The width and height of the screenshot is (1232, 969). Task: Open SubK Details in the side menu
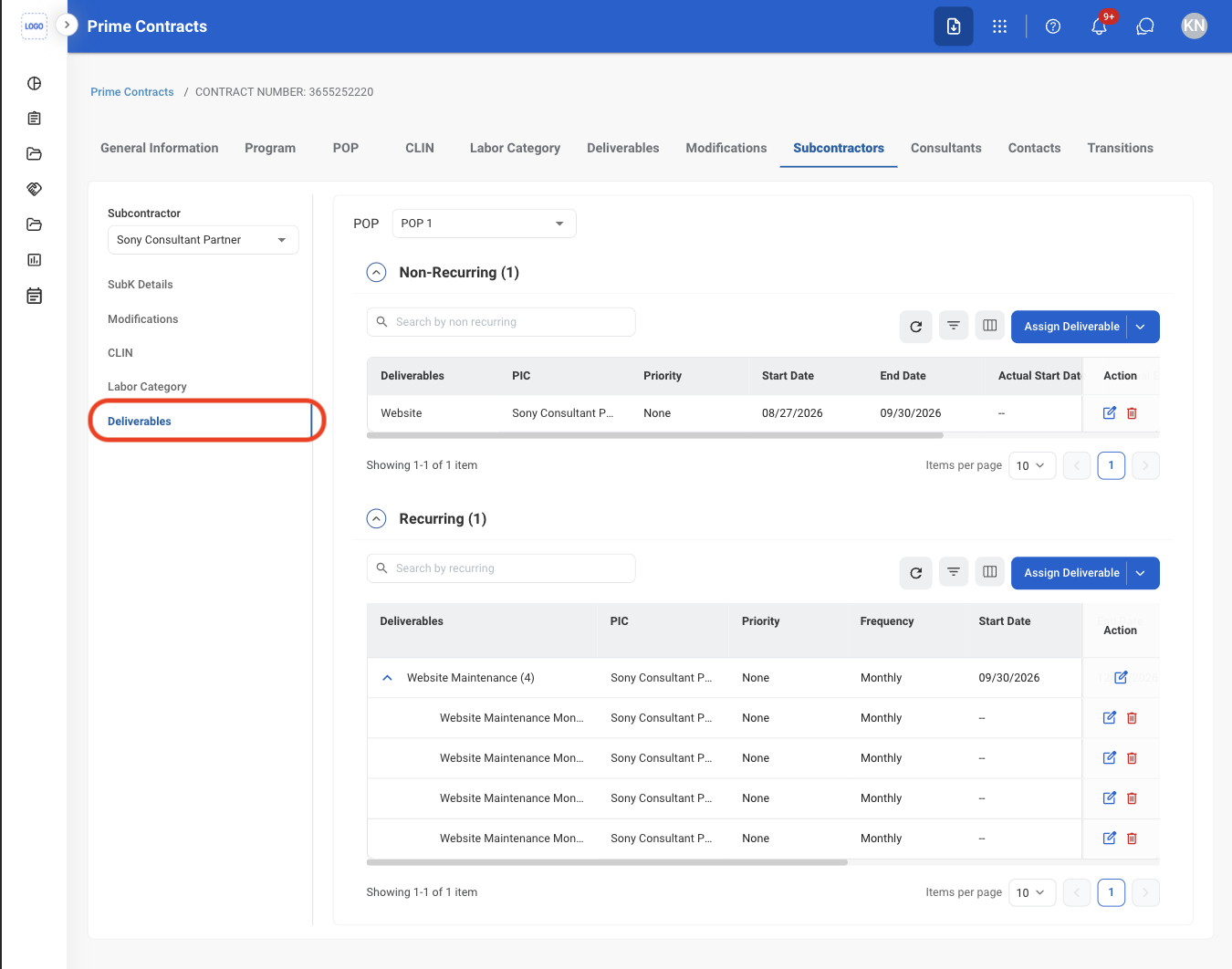[x=141, y=285]
